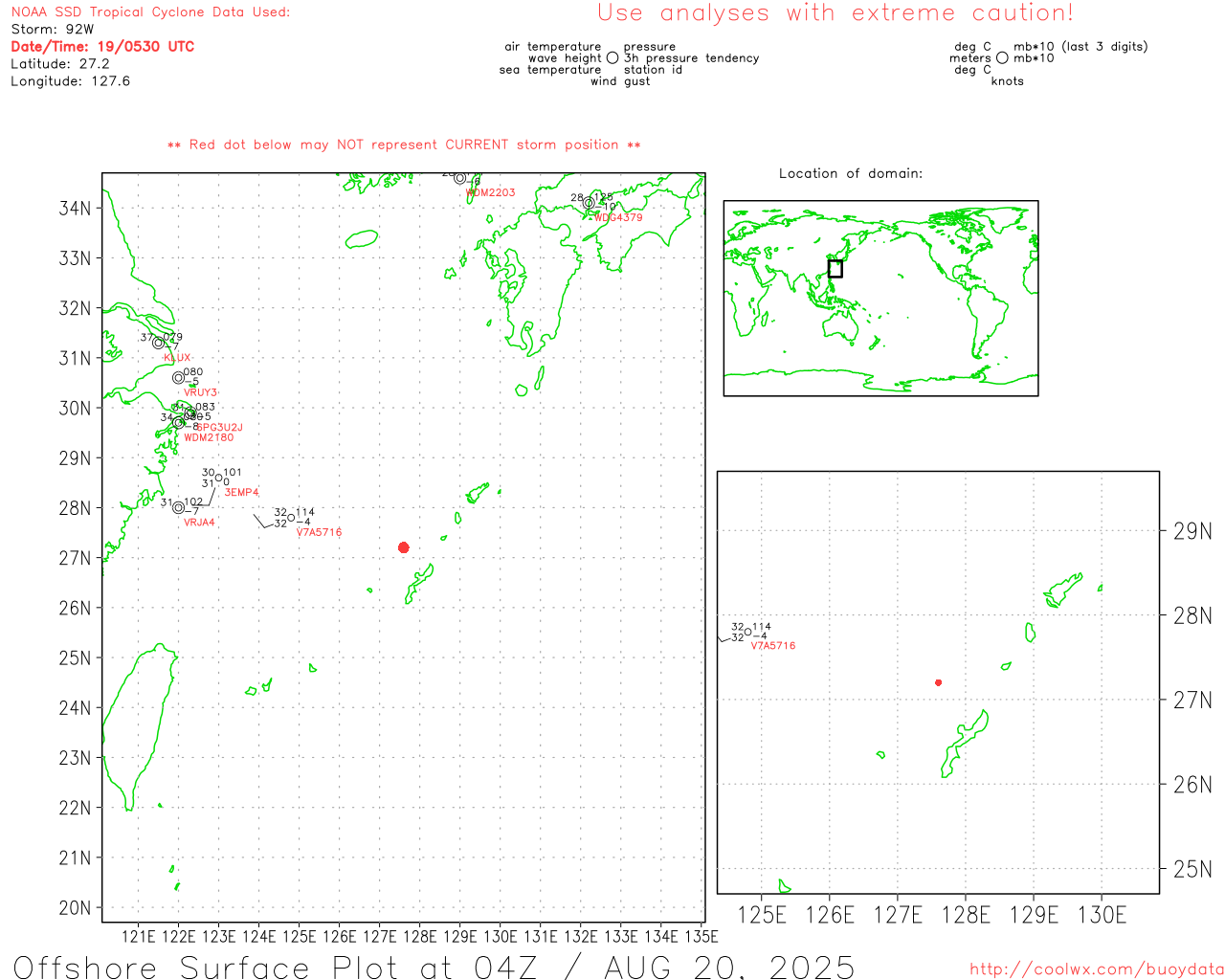Click the VRJA4 station circle marker
Screen dimensions: 1225x980
coord(178,507)
